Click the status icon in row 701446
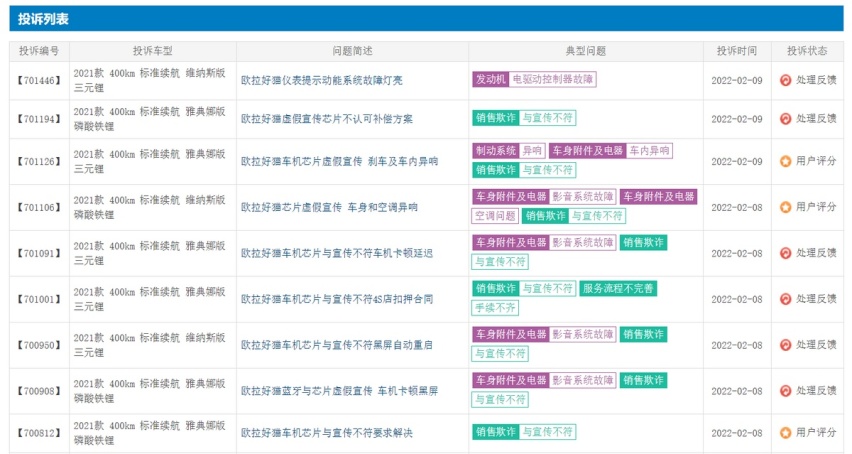Screen dimensions: 852x454 coord(785,80)
